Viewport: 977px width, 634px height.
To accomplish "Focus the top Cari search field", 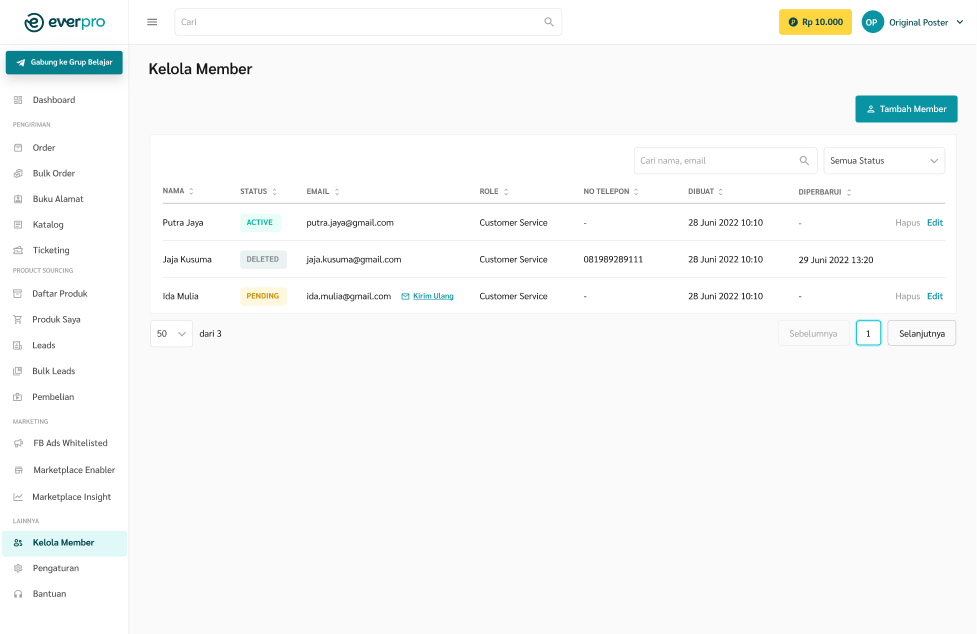I will click(x=368, y=22).
